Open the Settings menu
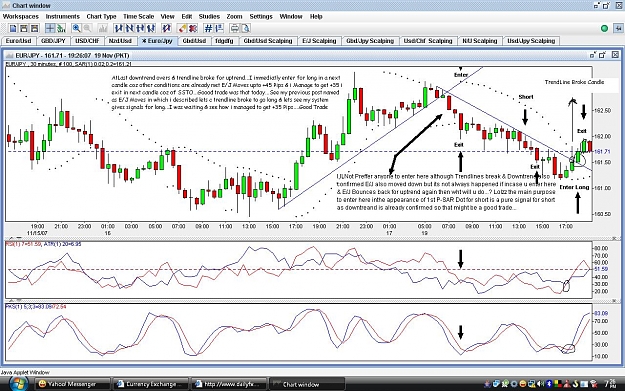625x391 pixels. coord(261,16)
